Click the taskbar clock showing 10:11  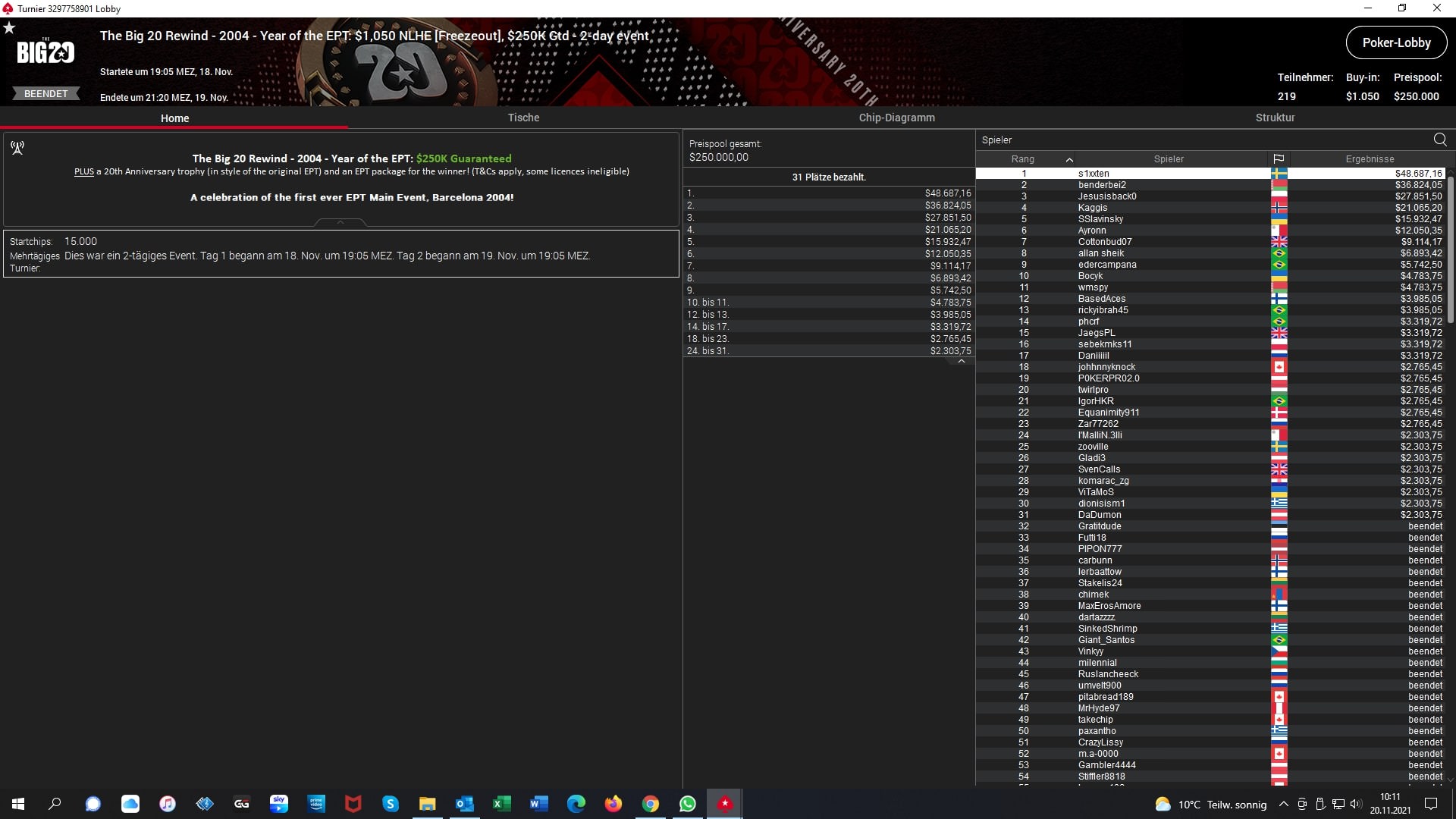(1390, 804)
